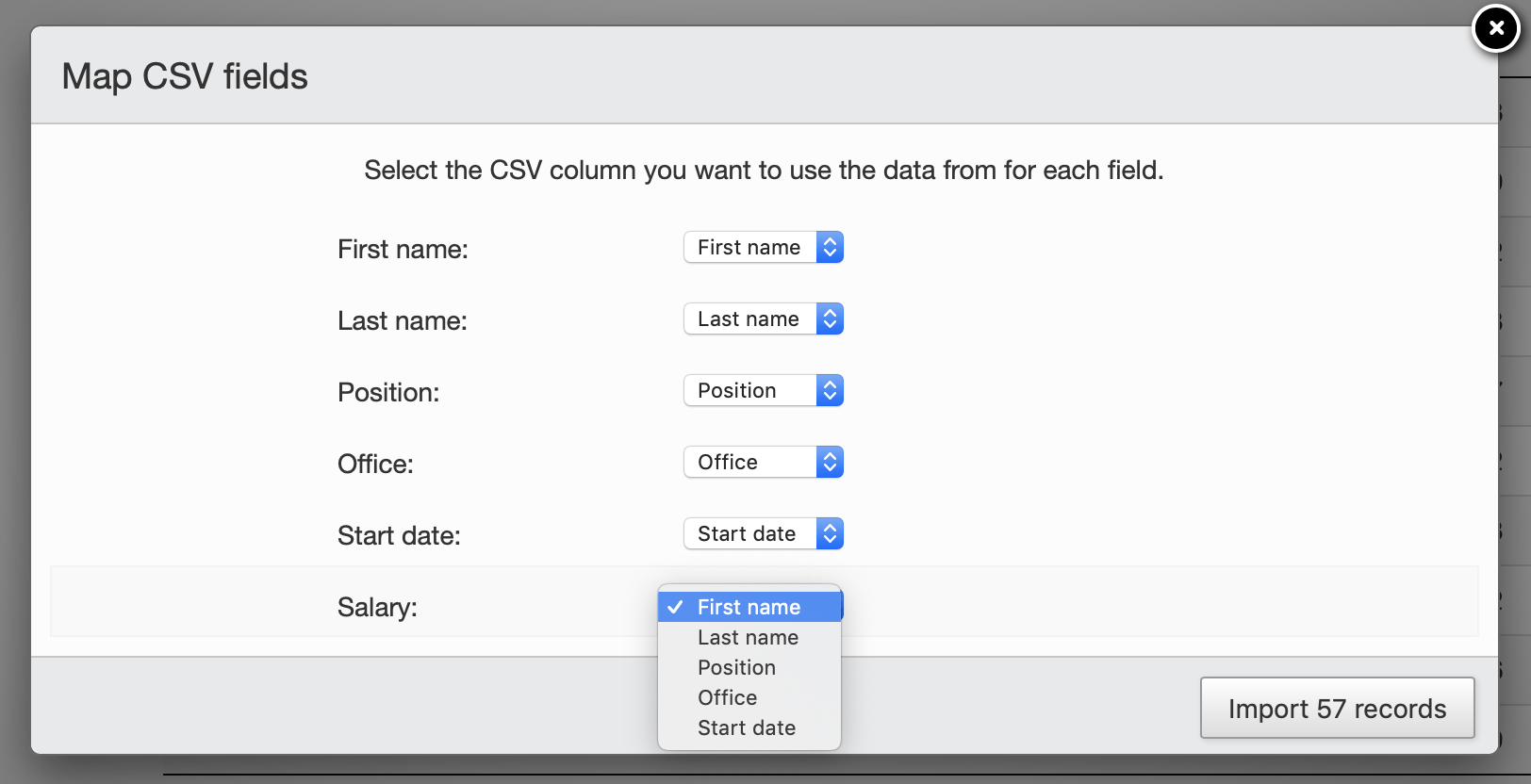Click the Position: field label
1531x784 pixels.
click(x=388, y=392)
